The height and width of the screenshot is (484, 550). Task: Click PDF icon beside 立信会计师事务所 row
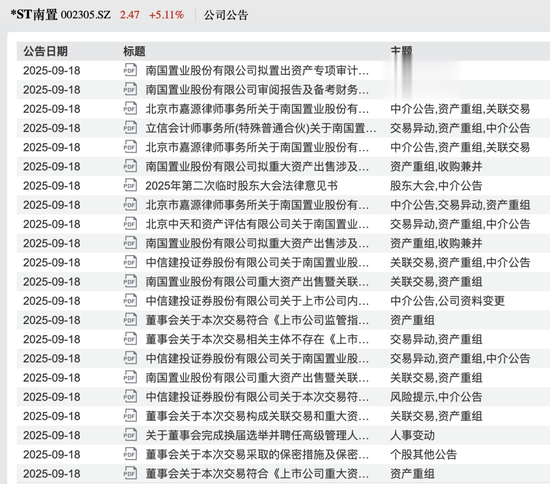(130, 128)
